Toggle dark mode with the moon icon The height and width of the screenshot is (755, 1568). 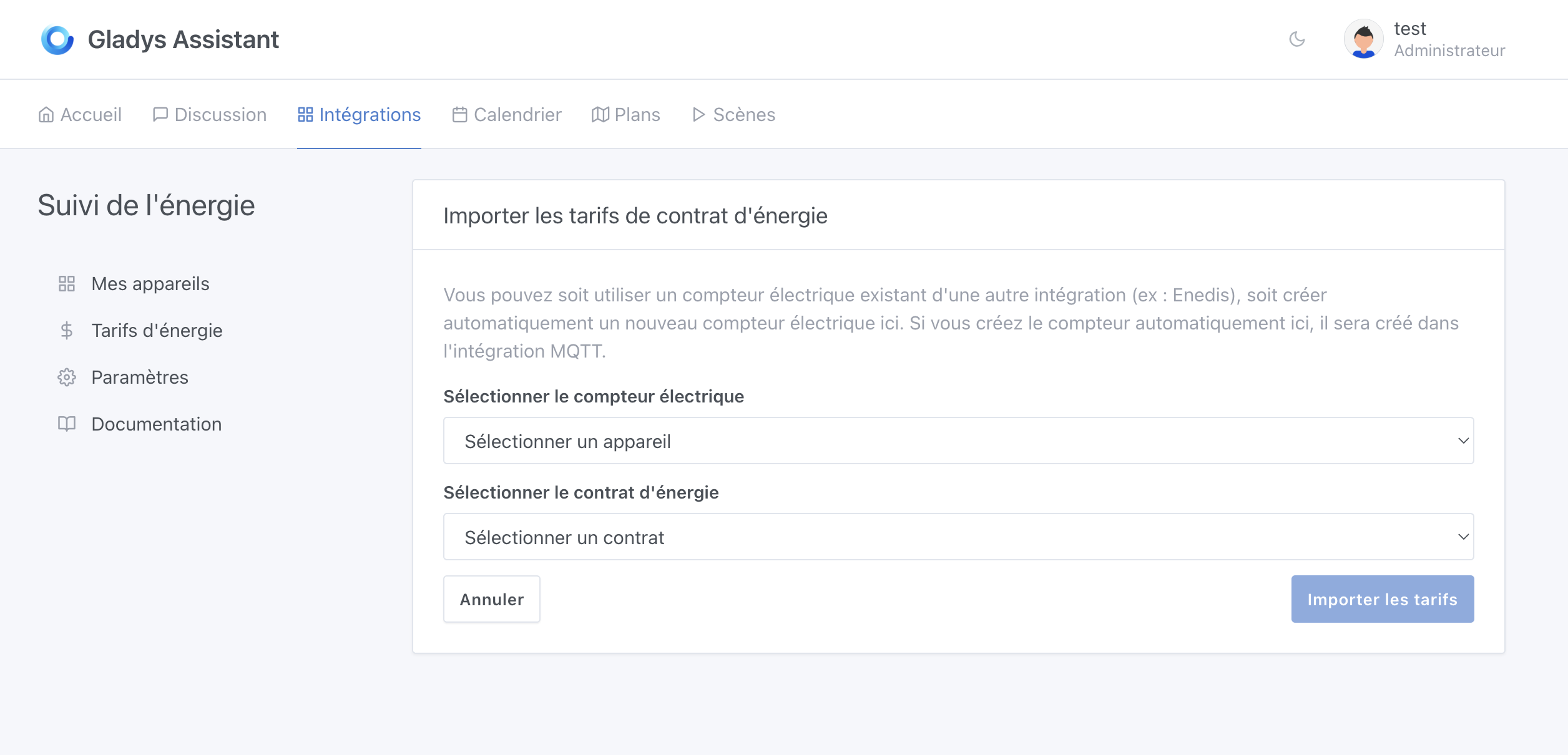[x=1297, y=39]
